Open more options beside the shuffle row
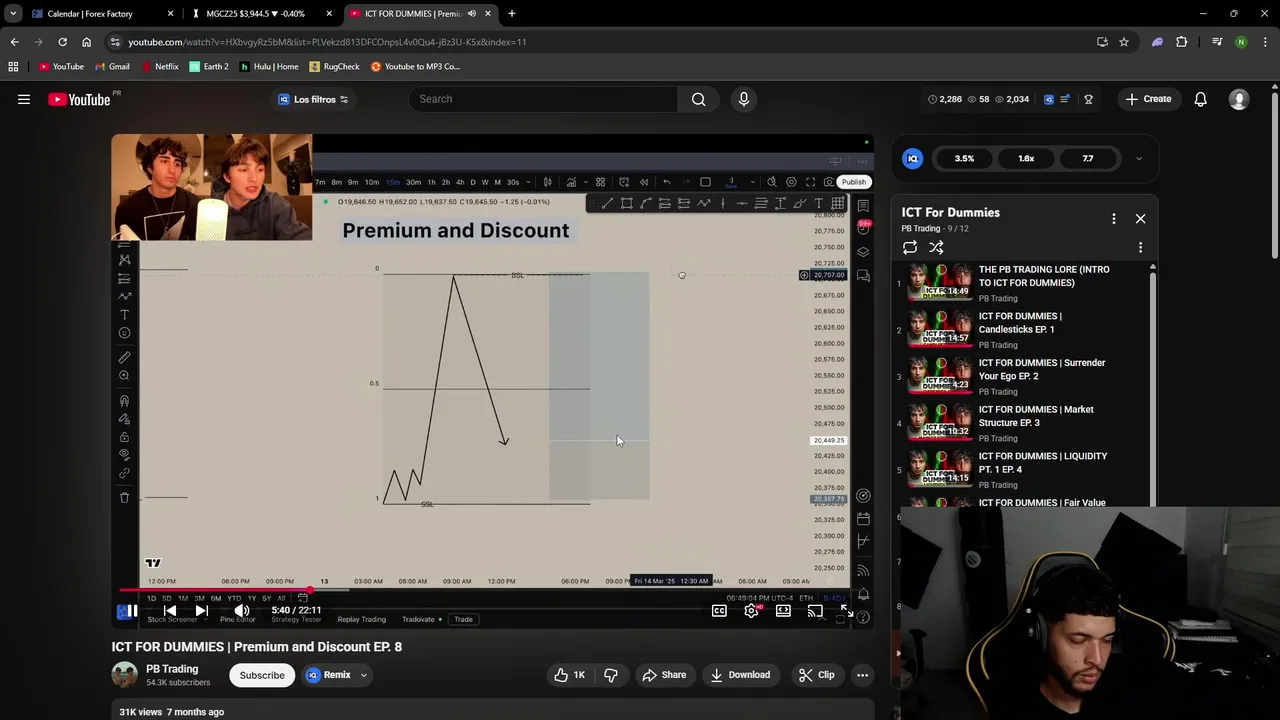The height and width of the screenshot is (720, 1280). pyautogui.click(x=1140, y=247)
